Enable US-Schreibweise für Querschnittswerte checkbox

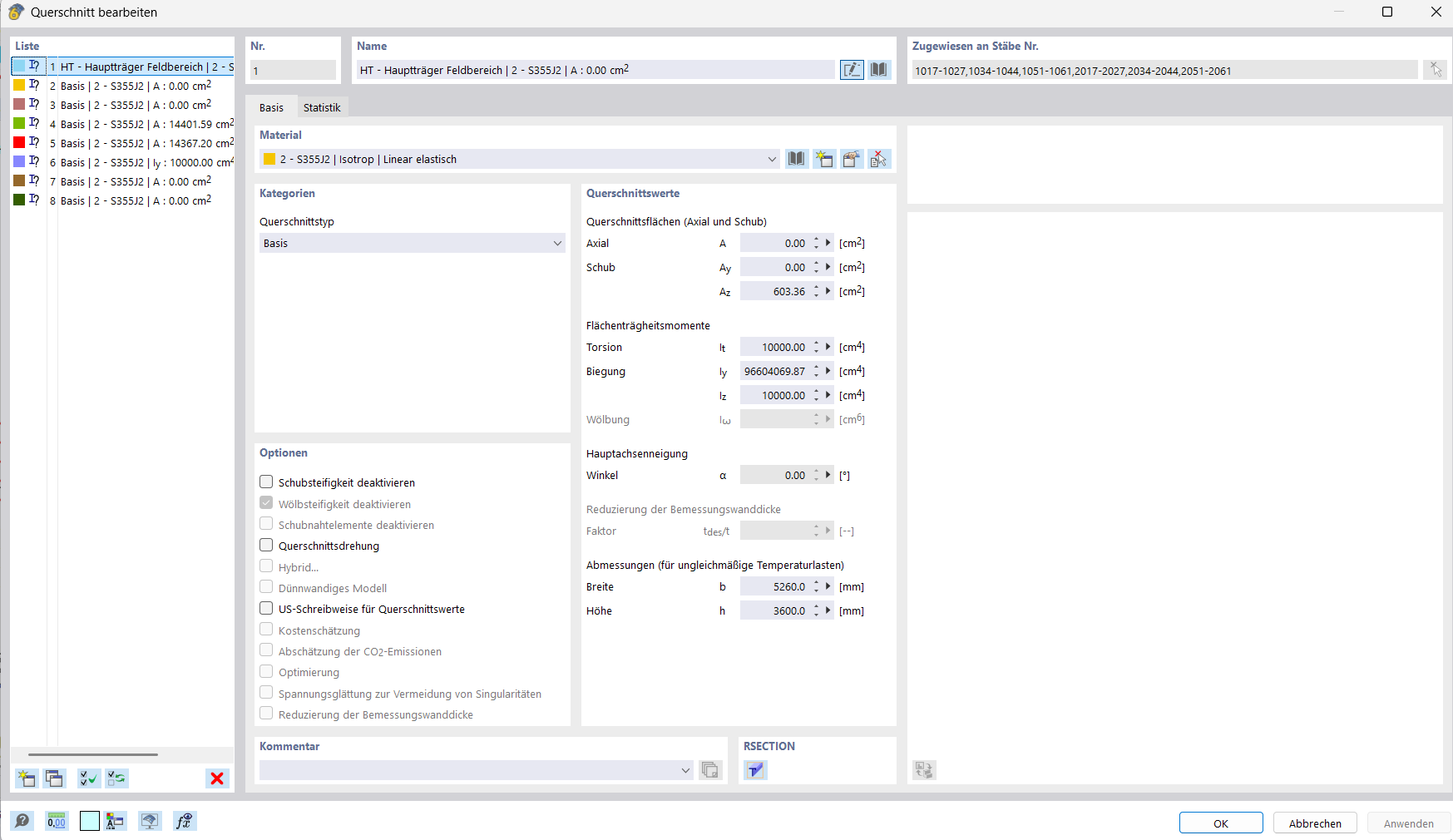pos(266,608)
